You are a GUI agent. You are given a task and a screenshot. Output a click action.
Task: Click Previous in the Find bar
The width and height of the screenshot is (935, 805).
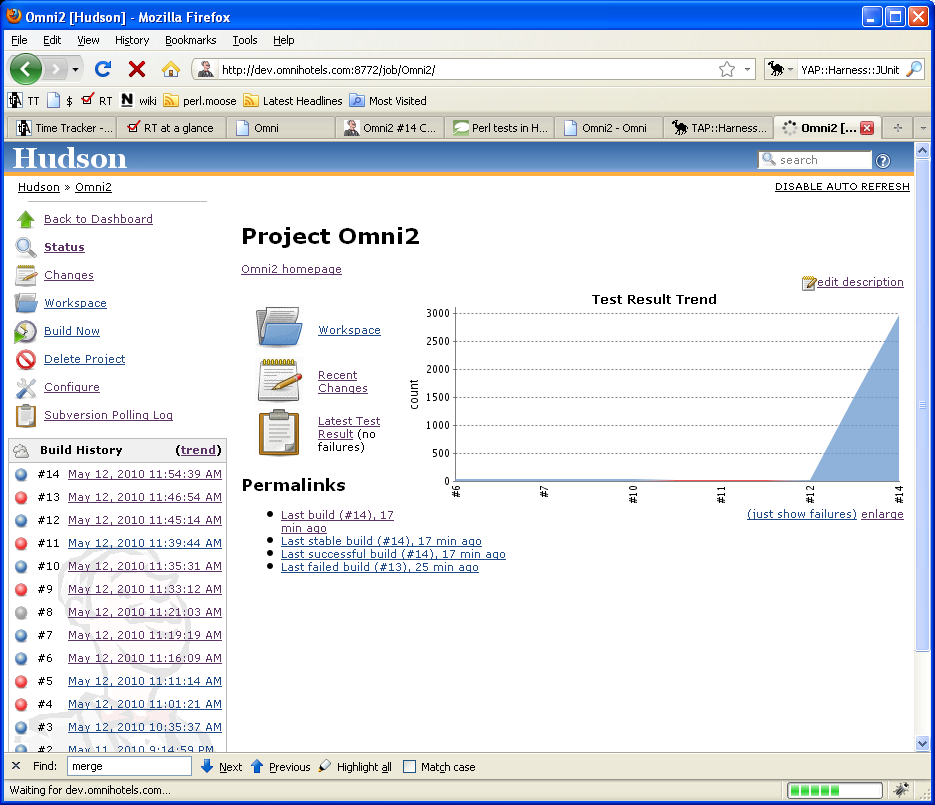(281, 766)
